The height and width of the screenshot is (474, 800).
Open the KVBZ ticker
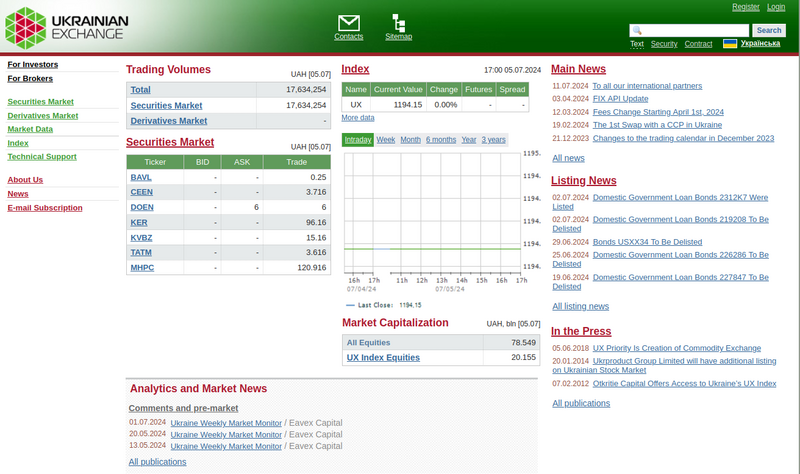(141, 238)
